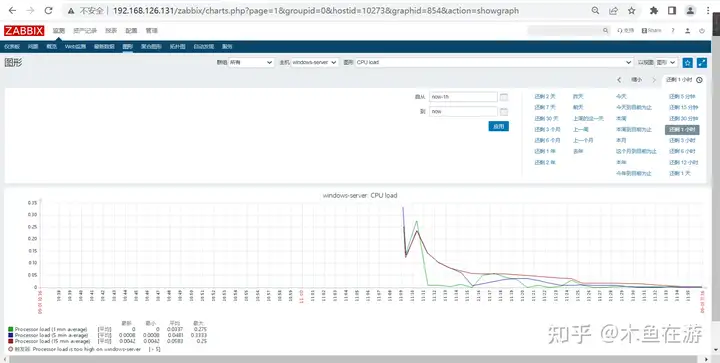Screen dimensions: 720x363
Task: Reload the browser page
Action: click(x=48, y=11)
